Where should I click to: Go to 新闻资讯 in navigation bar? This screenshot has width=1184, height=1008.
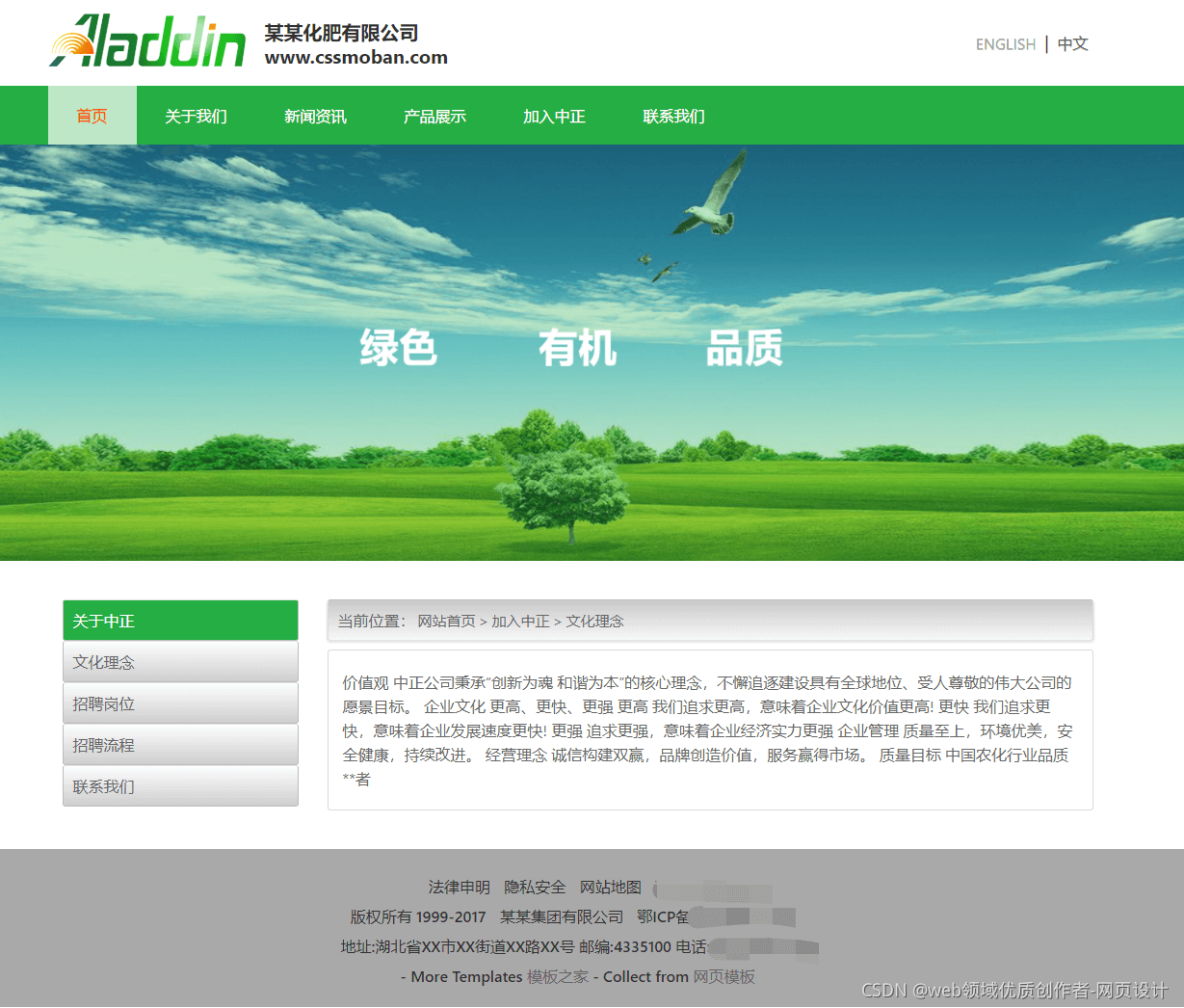tap(315, 116)
